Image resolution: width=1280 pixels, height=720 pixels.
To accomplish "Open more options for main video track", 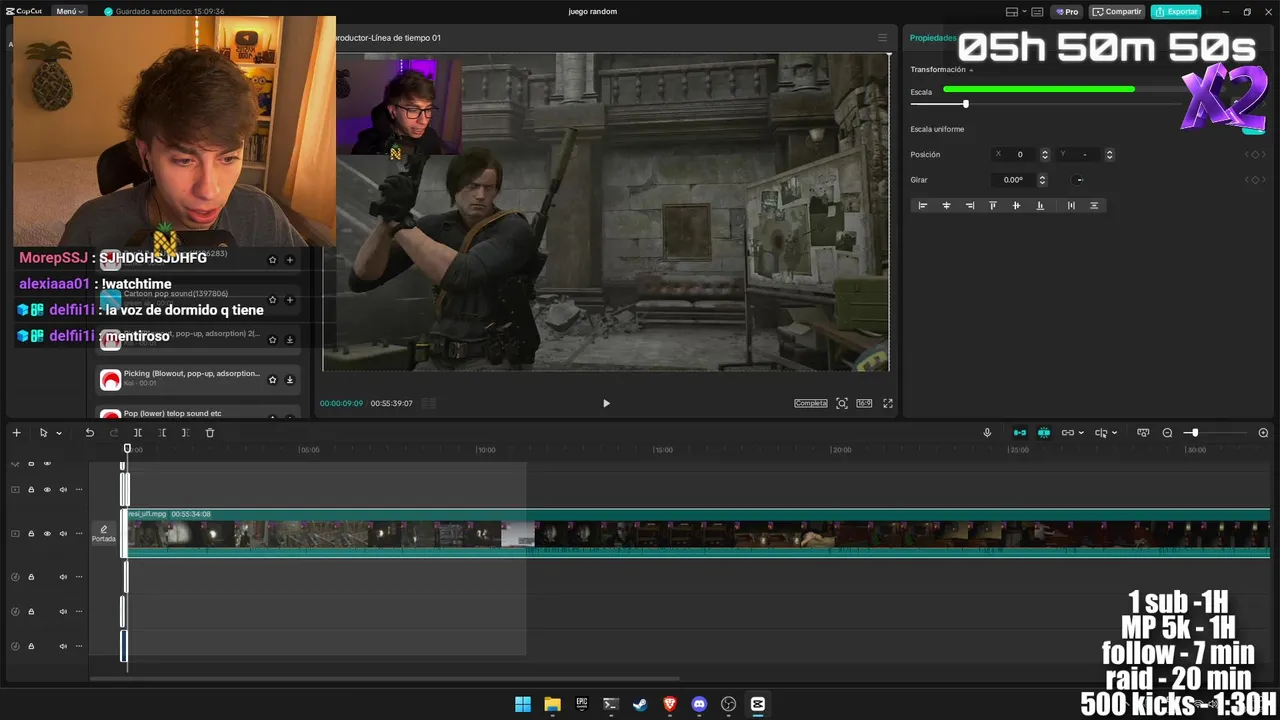I will pos(79,534).
